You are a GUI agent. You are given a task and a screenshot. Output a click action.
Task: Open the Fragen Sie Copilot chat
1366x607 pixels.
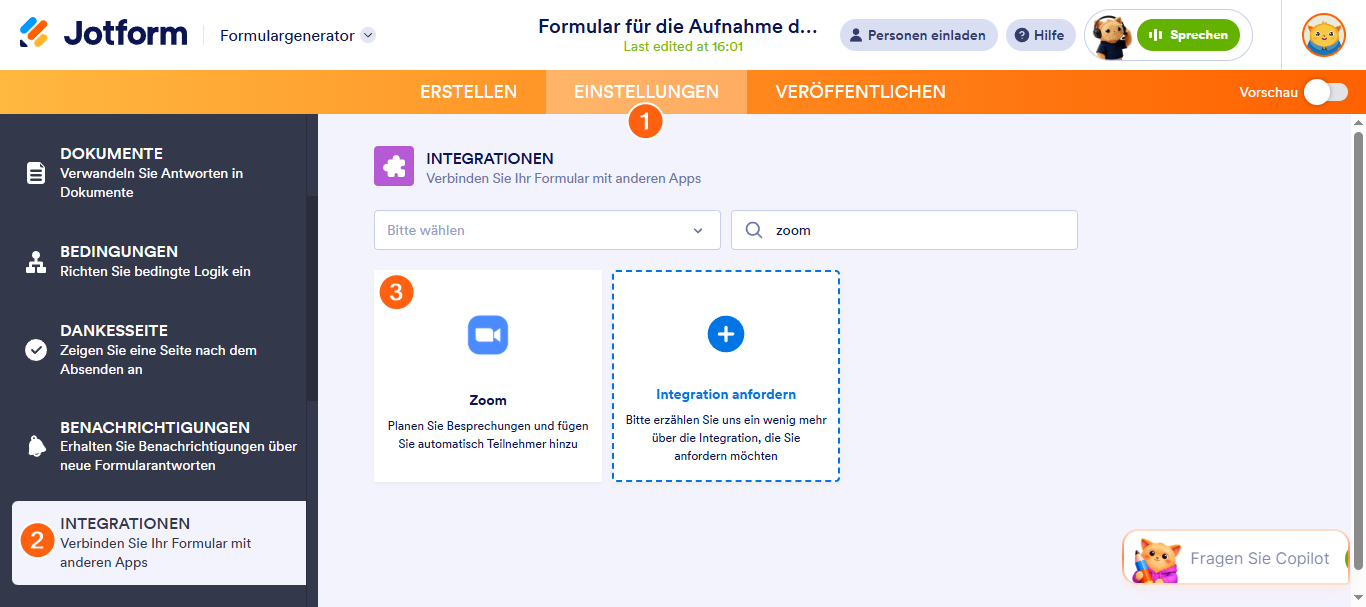1236,558
